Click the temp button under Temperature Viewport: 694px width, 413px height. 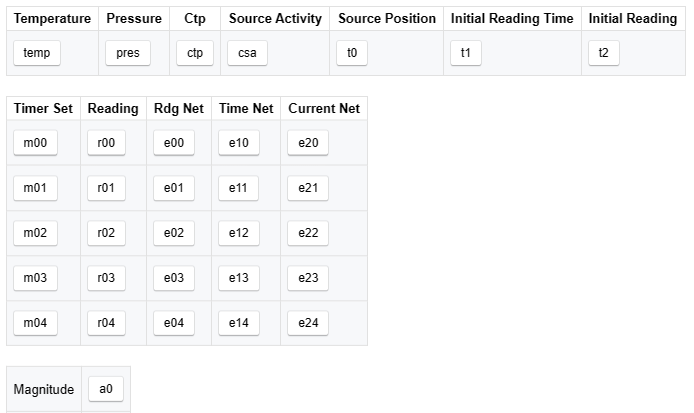37,54
